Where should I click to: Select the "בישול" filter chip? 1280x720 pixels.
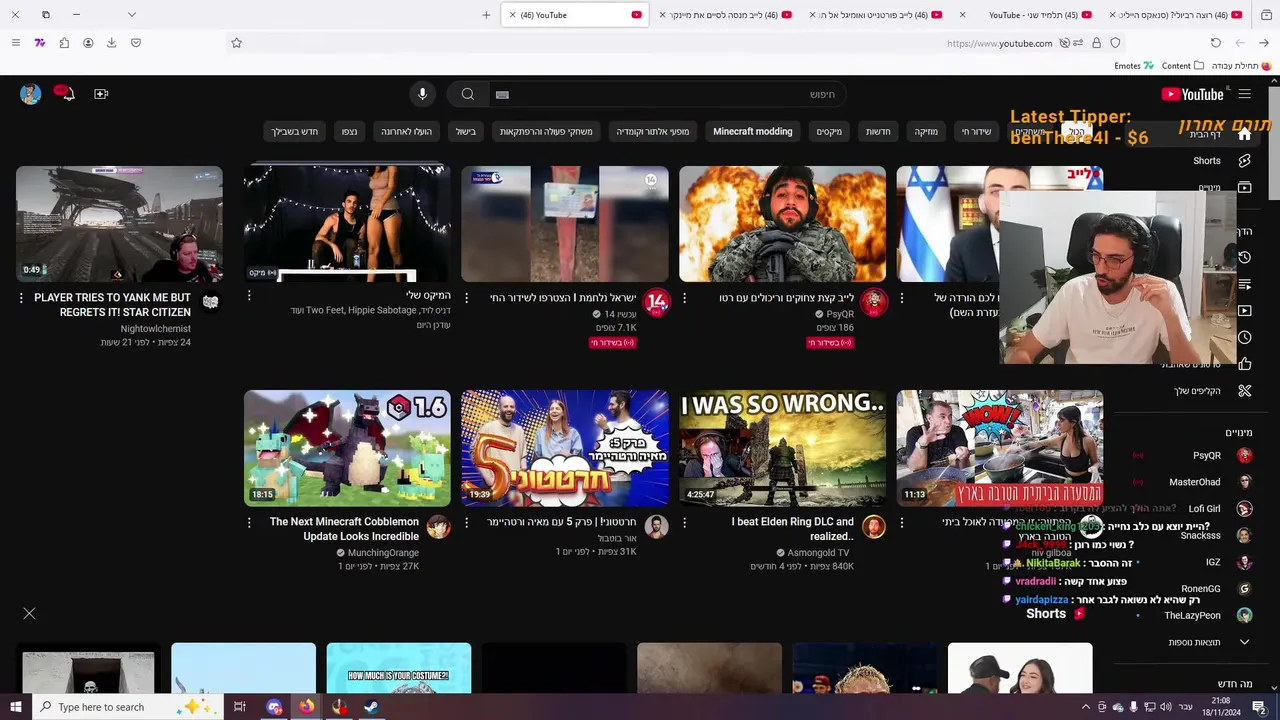pos(466,131)
